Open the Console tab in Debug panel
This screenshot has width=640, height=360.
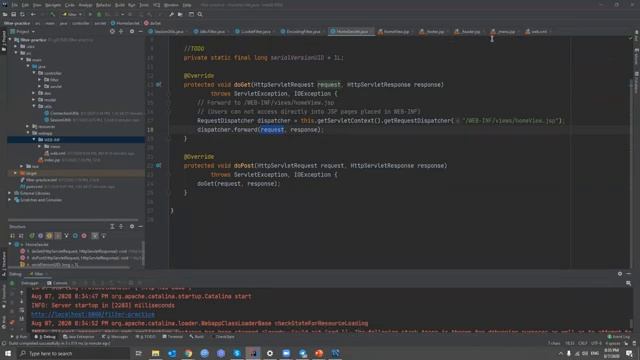click(57, 283)
